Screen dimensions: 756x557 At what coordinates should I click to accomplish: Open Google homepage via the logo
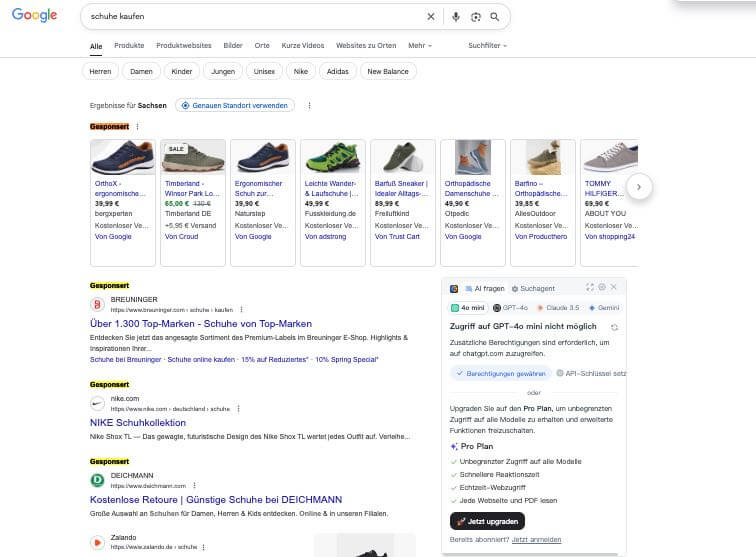pos(34,15)
